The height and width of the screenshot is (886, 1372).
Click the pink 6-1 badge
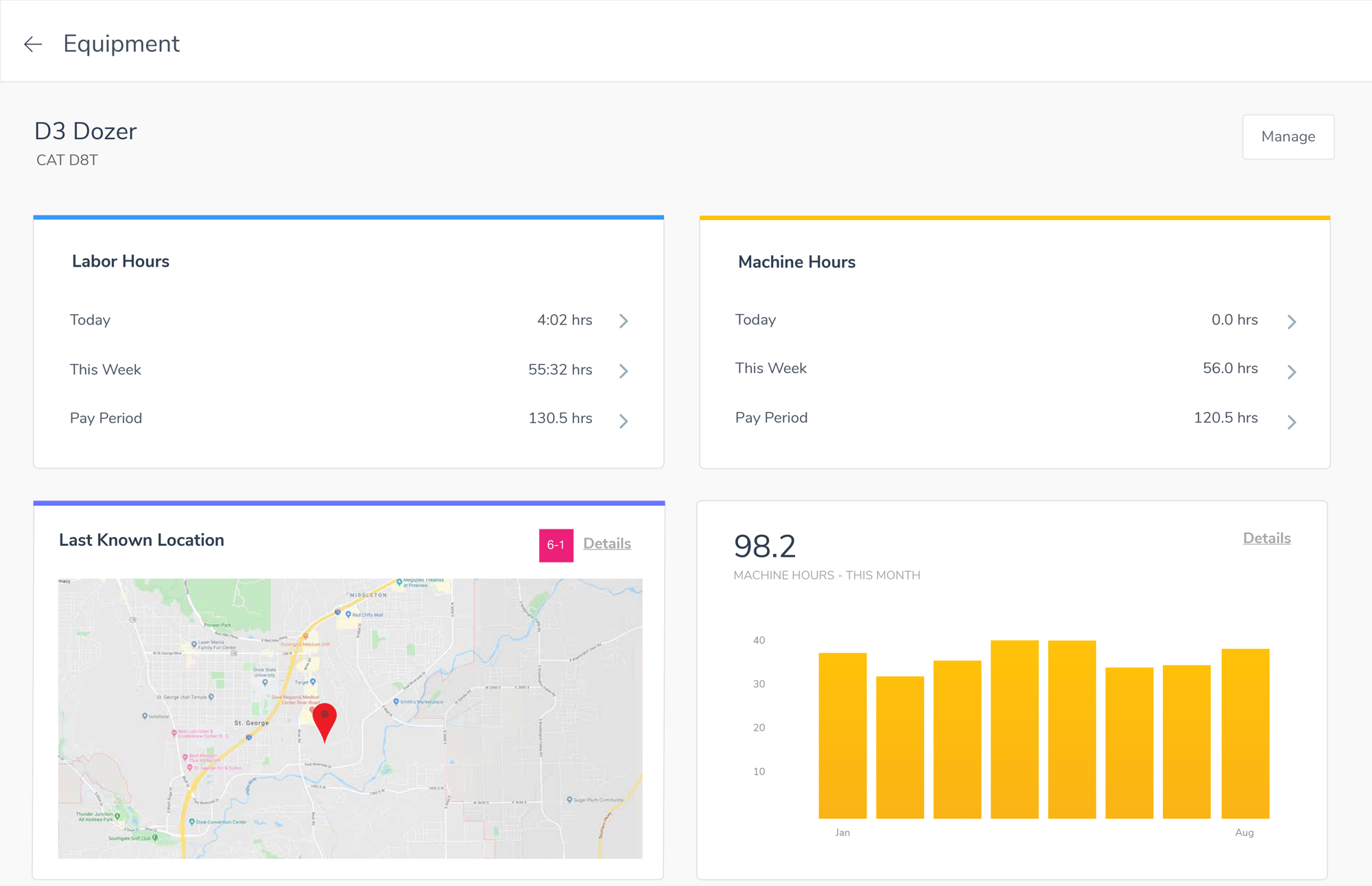tap(556, 545)
